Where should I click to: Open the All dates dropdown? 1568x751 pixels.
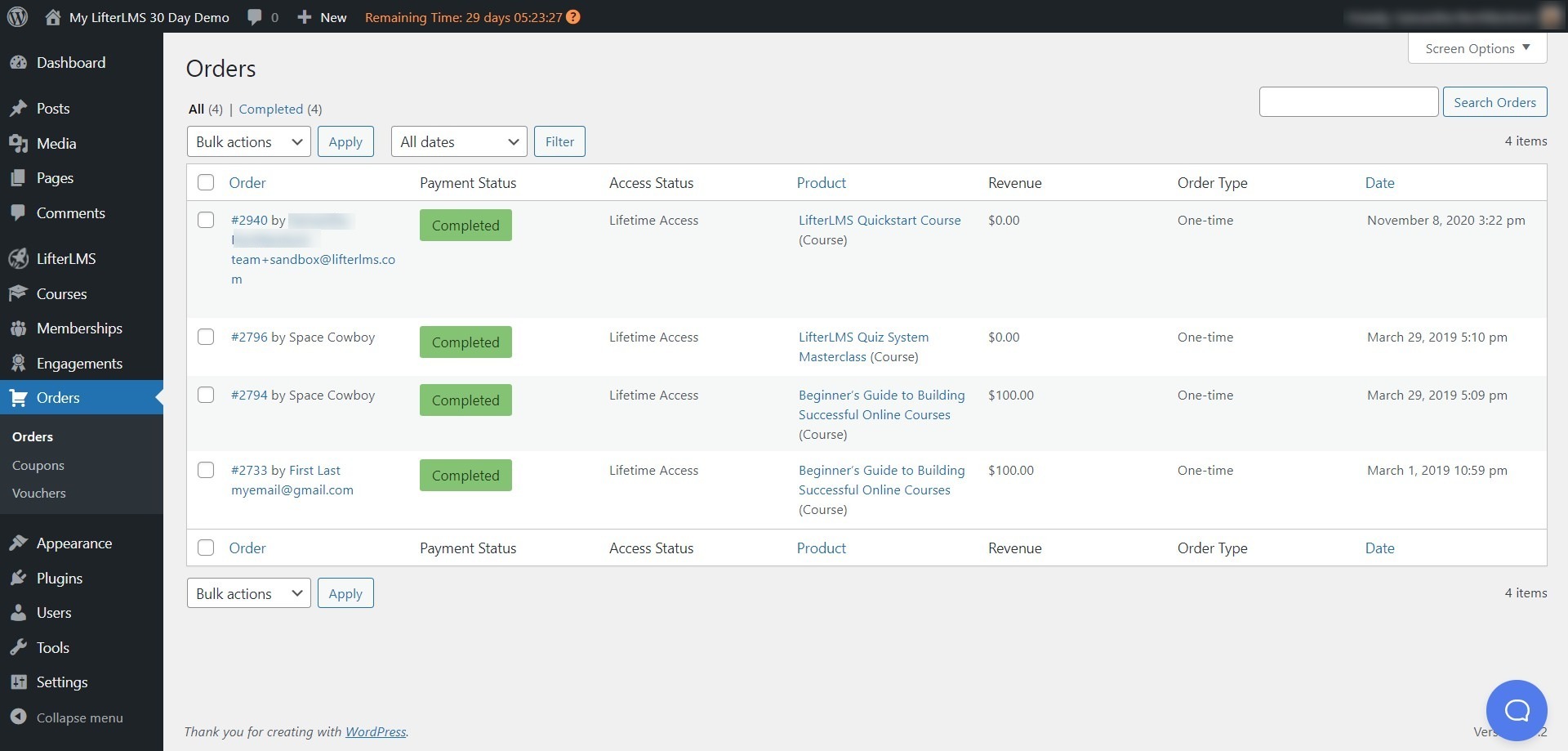tap(459, 141)
